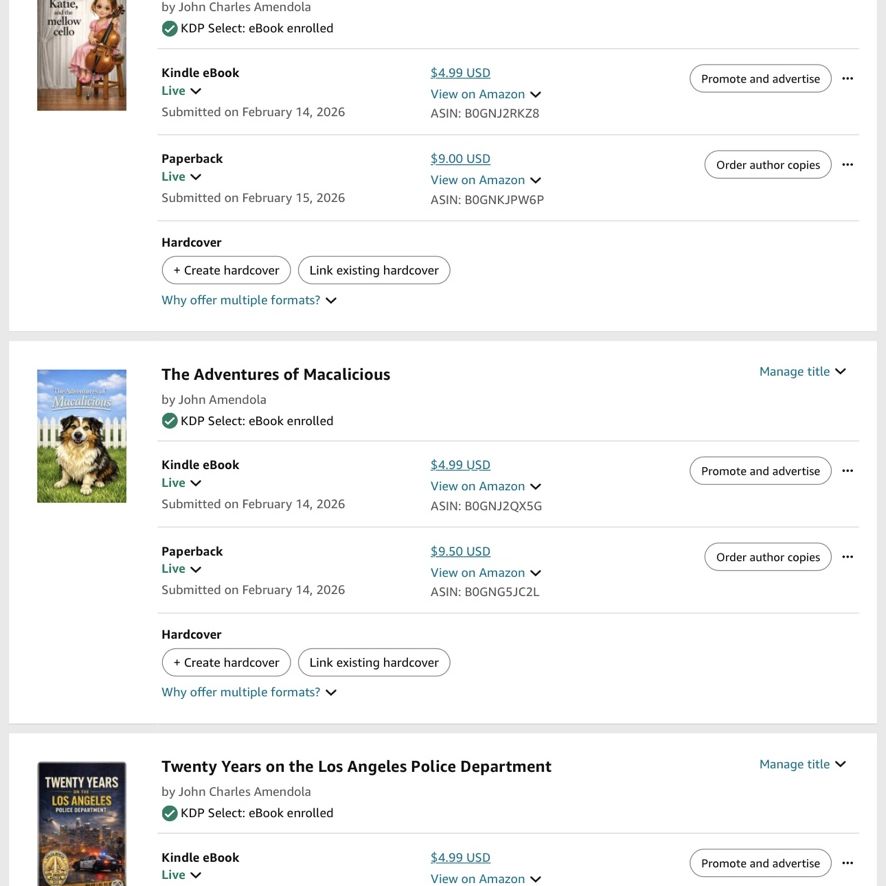886x886 pixels.
Task: Open the $4.99 USD price for Macalicious eBook
Action: tap(460, 465)
